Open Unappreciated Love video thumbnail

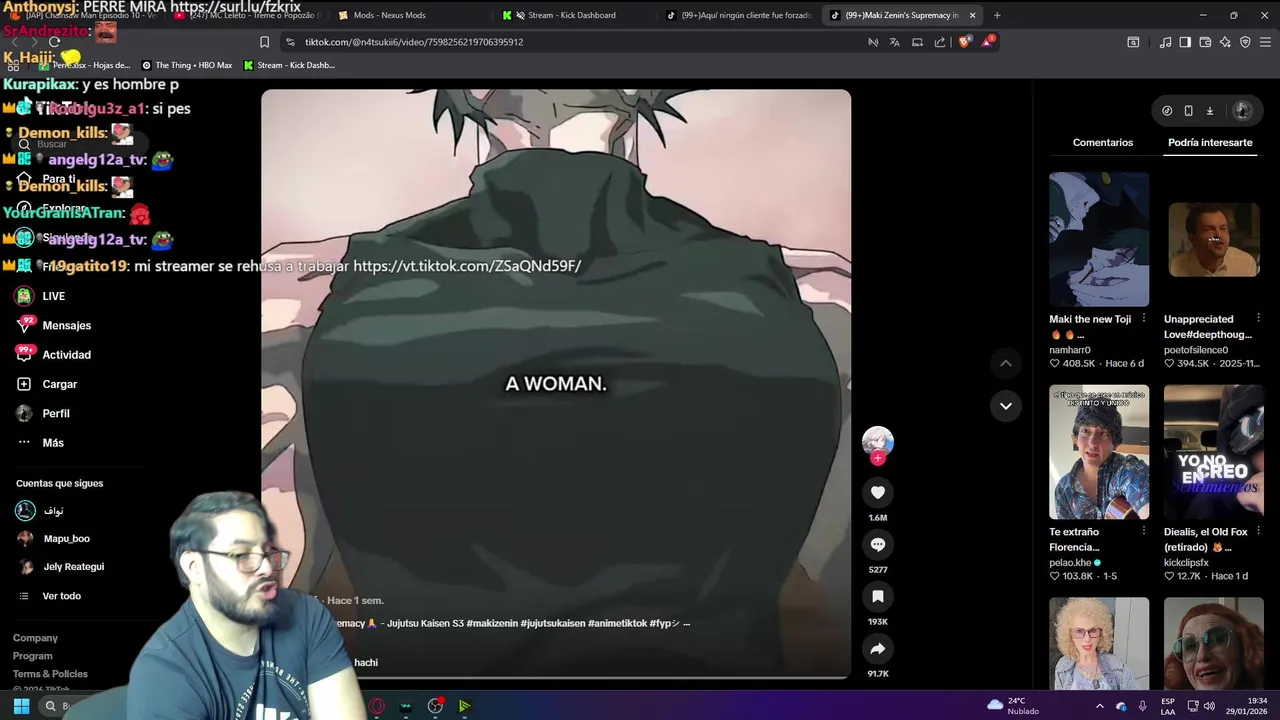click(1214, 239)
